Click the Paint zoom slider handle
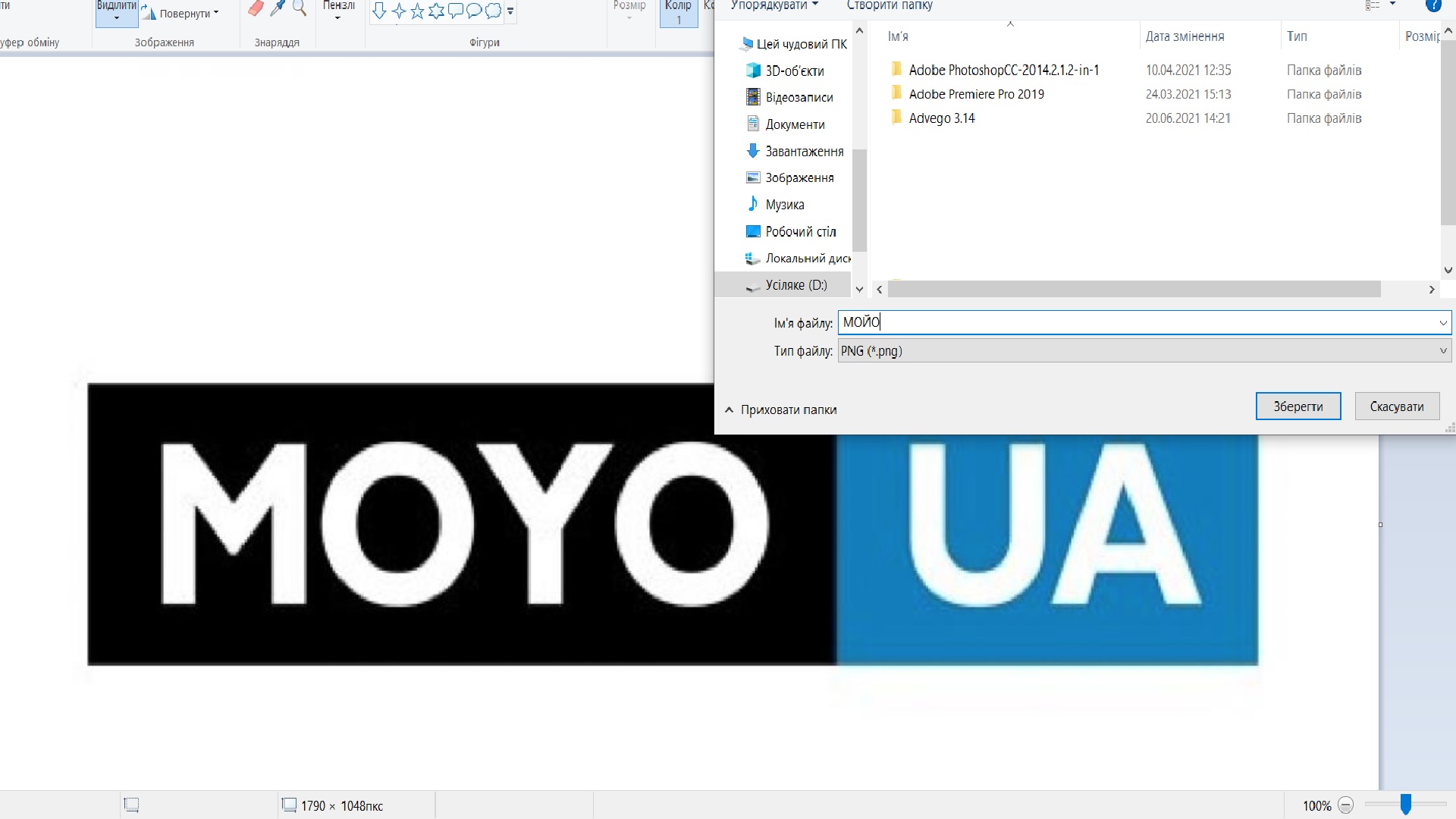 point(1406,805)
